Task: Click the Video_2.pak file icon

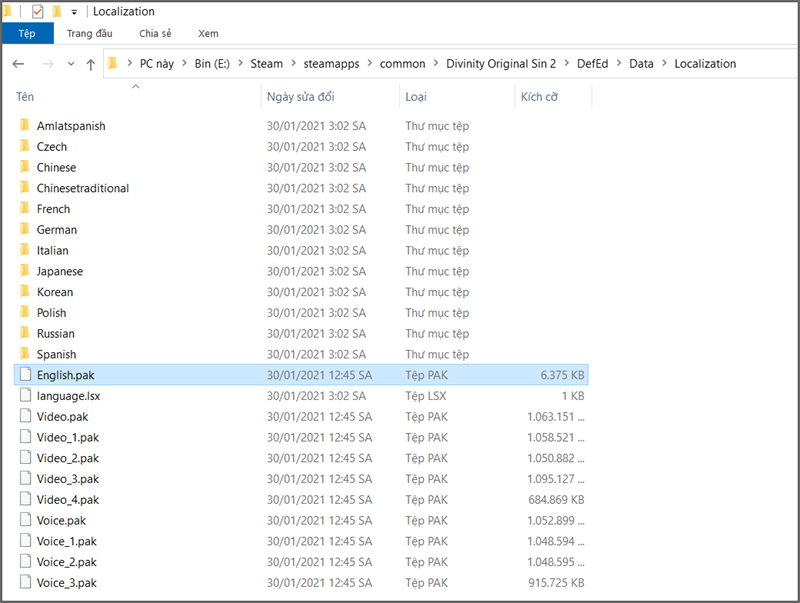Action: (25, 458)
